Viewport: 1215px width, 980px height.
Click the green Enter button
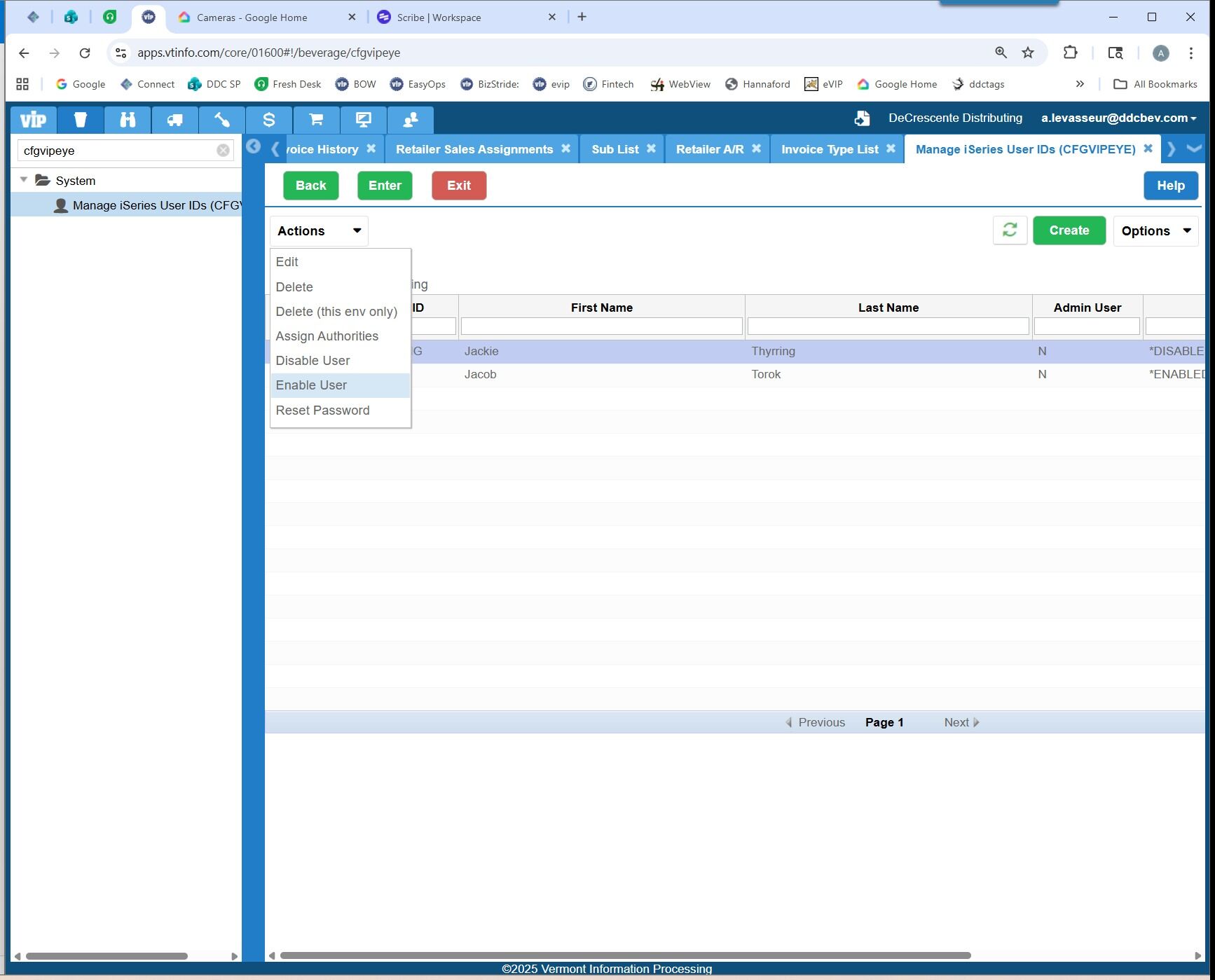(385, 186)
